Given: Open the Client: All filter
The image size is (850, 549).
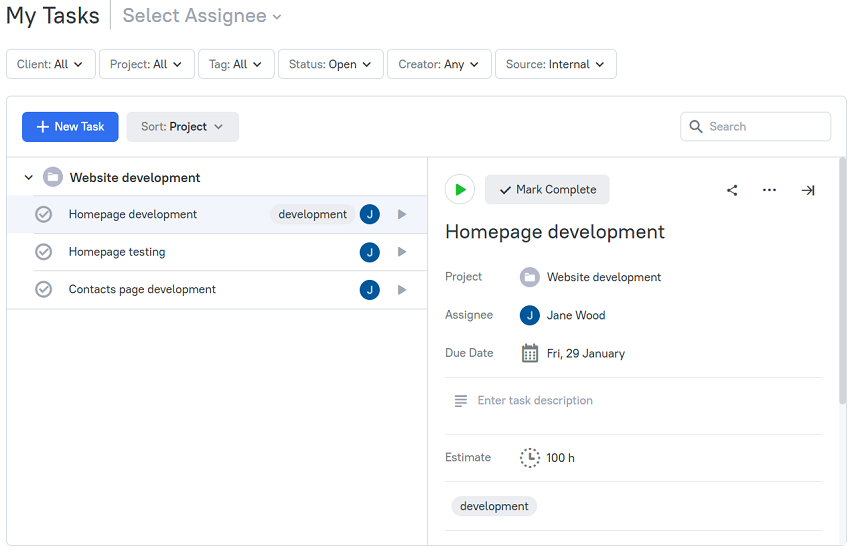Looking at the screenshot, I should (x=51, y=64).
